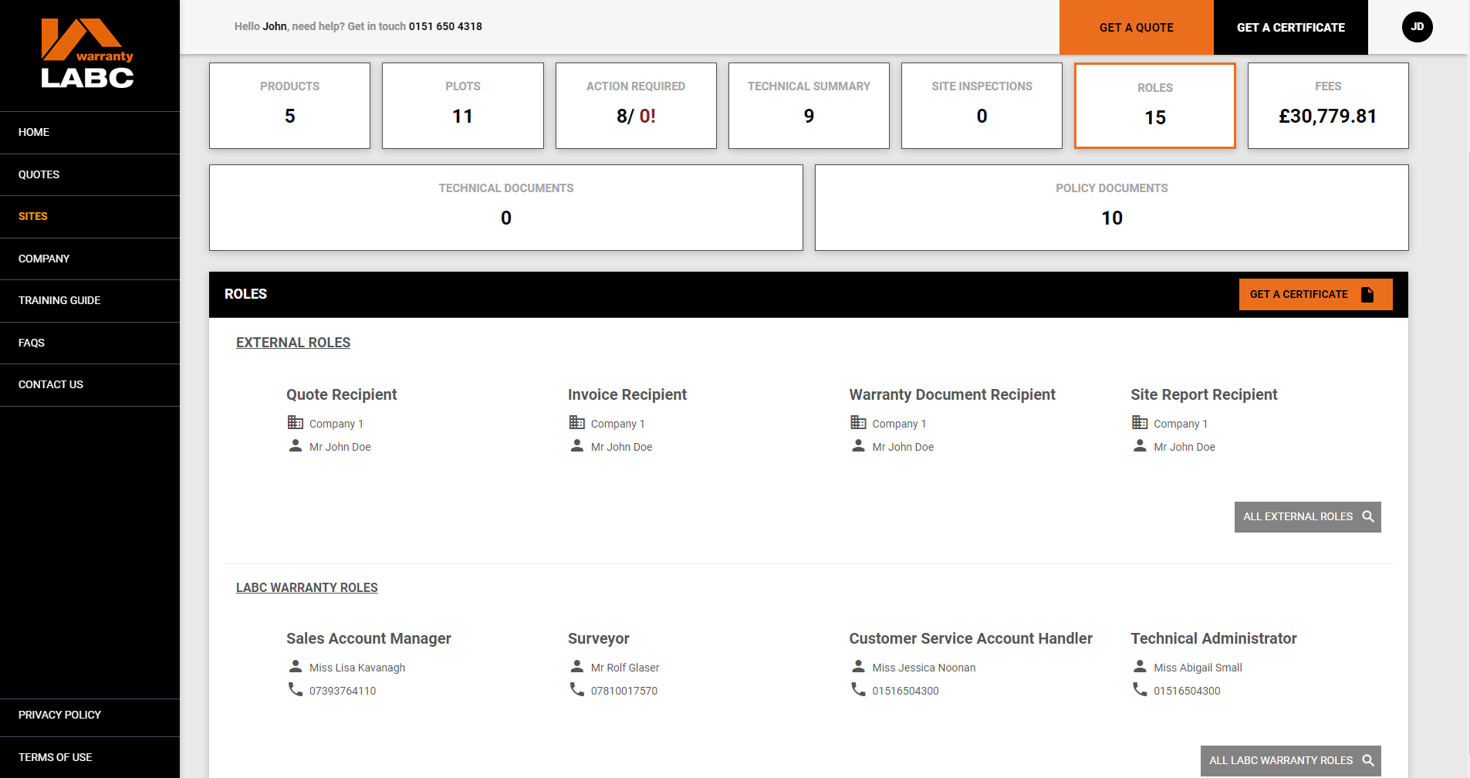The width and height of the screenshot is (1470, 778).
Task: Open the Training Guide sidebar item
Action: [90, 300]
